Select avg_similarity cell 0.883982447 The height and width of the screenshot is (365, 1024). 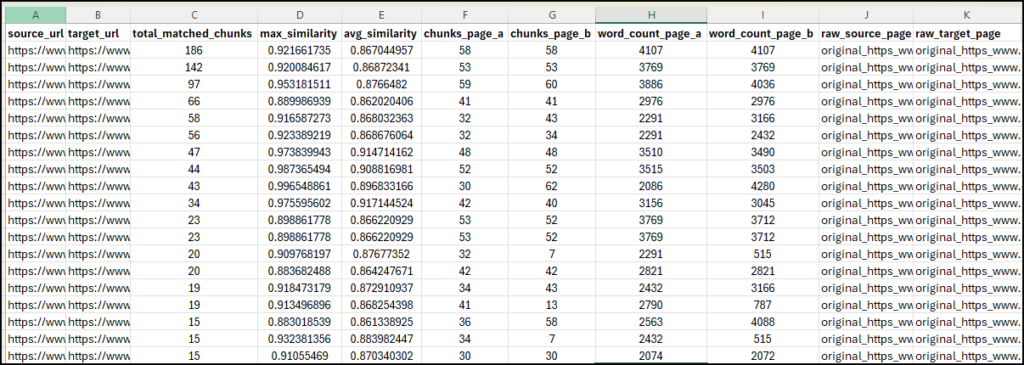(x=381, y=339)
